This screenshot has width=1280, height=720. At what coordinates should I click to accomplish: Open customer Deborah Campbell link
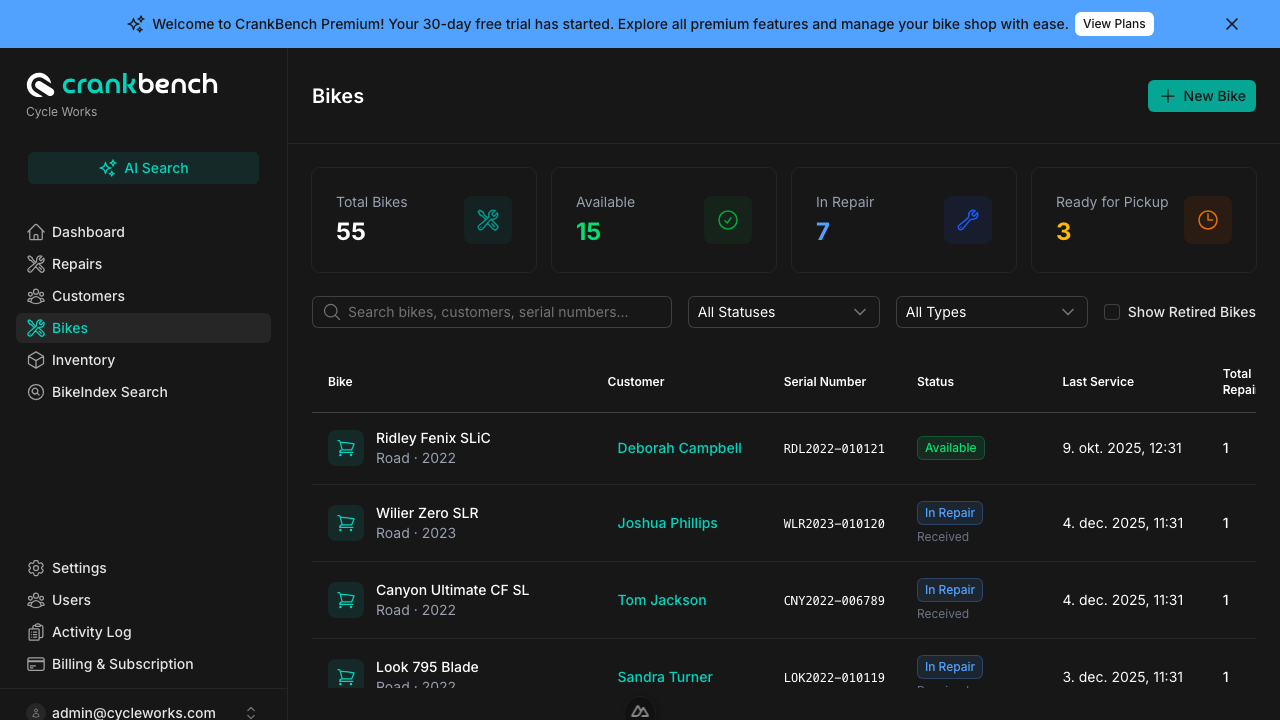tap(679, 448)
